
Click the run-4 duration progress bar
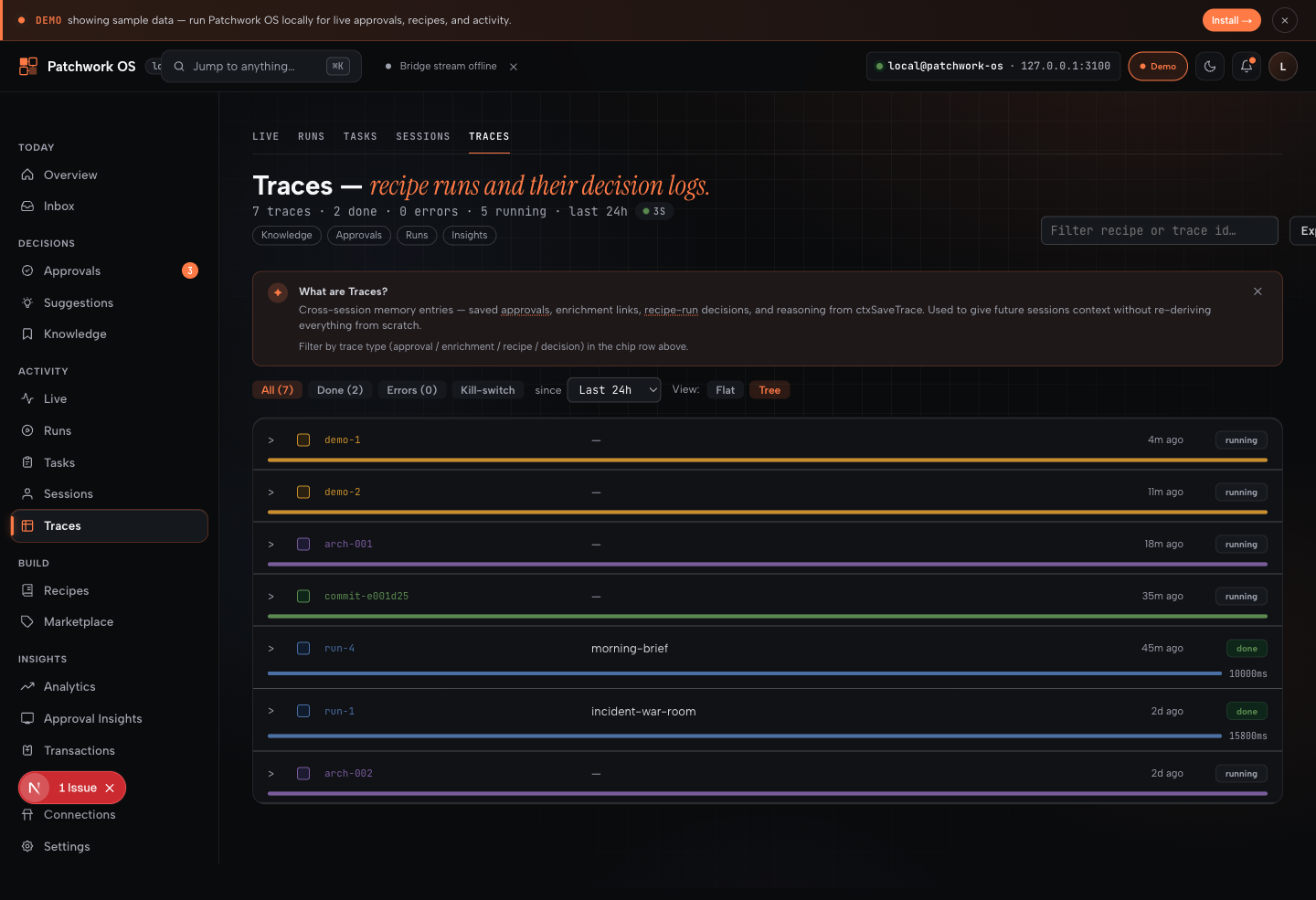(745, 673)
